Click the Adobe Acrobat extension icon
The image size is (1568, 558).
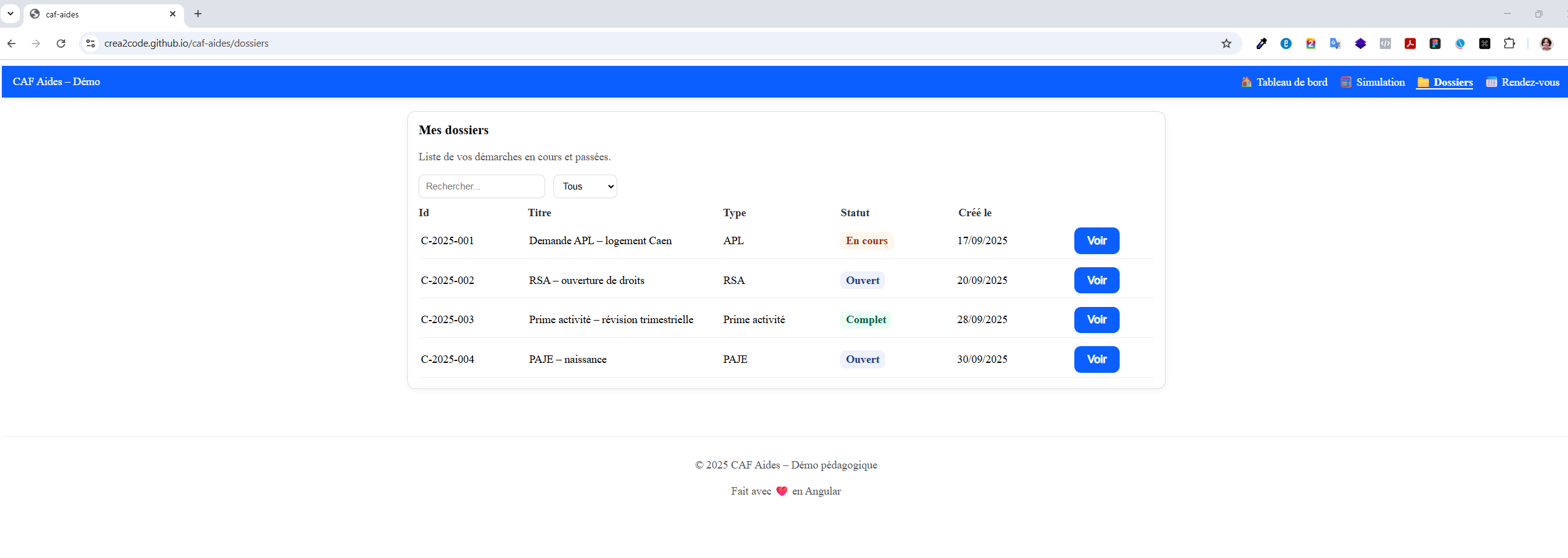click(x=1410, y=43)
